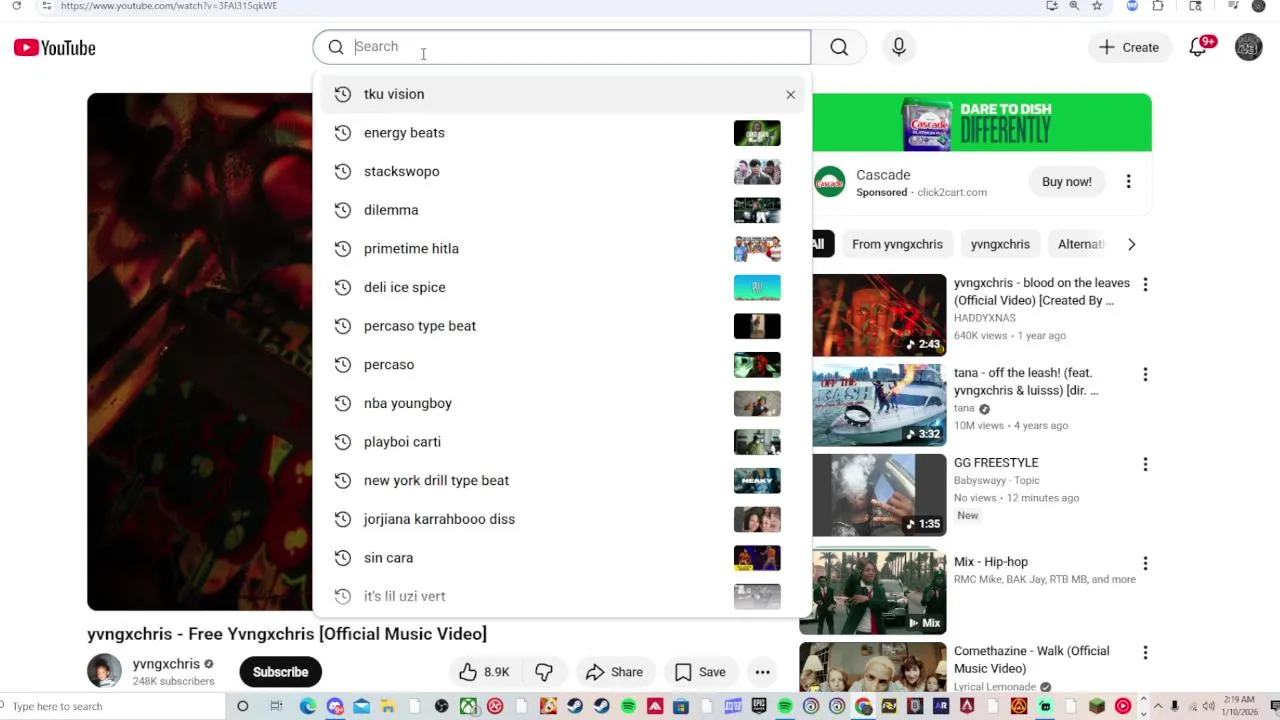Click the Cascade ad banner image
The height and width of the screenshot is (720, 1280).
(x=982, y=123)
